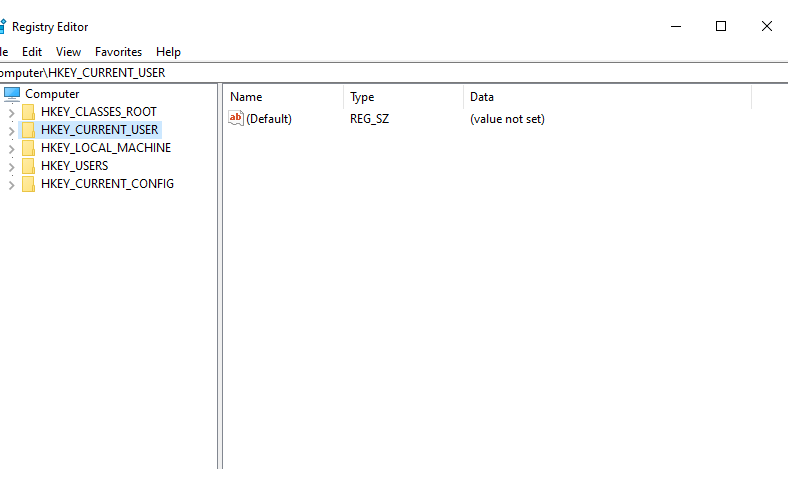The width and height of the screenshot is (800, 494).
Task: Click the Computer monitor icon in tree
Action: click(x=12, y=94)
